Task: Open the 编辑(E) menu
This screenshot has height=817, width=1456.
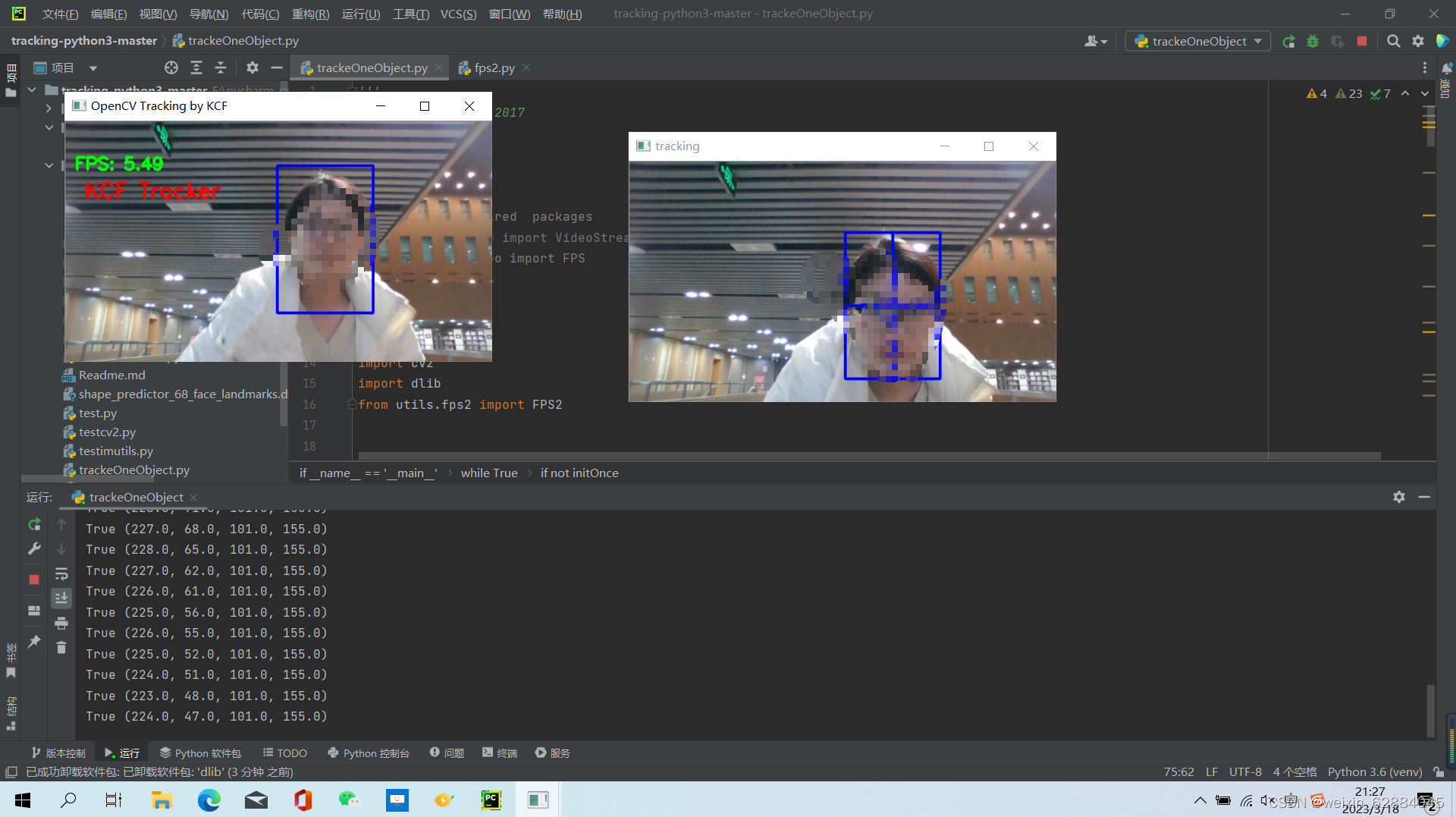Action: pyautogui.click(x=108, y=14)
